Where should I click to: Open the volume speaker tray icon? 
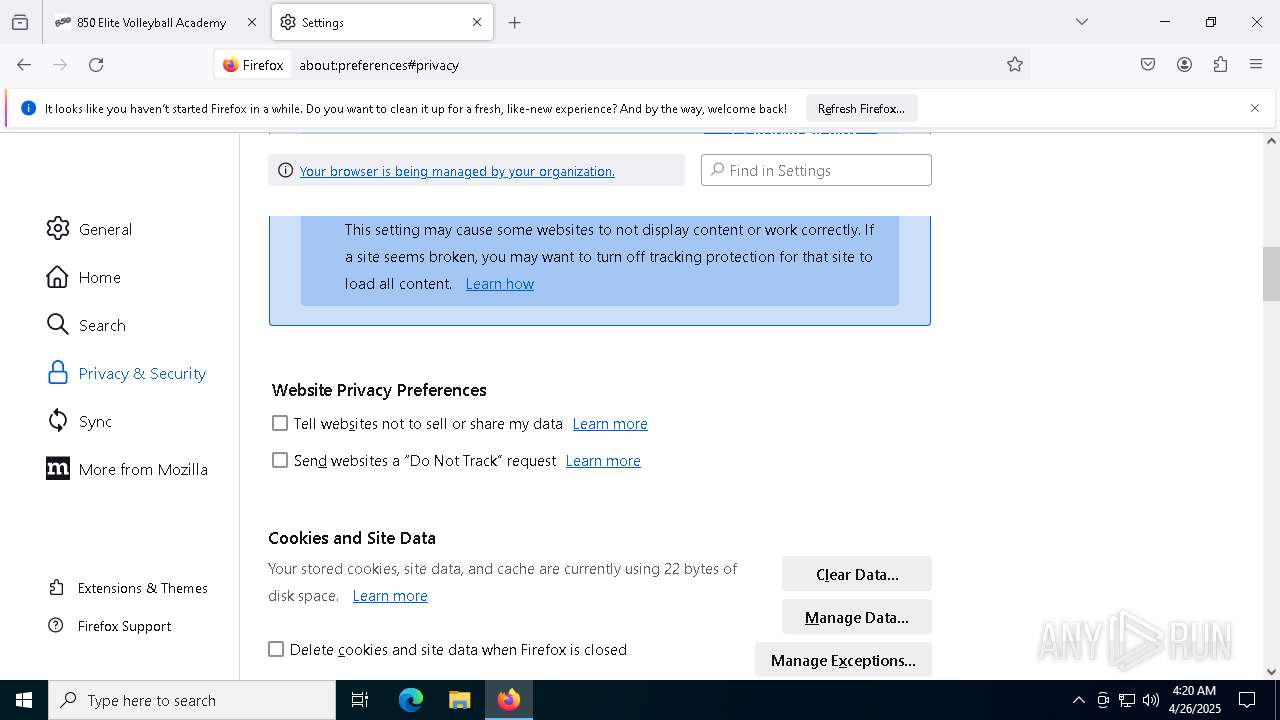[1150, 700]
